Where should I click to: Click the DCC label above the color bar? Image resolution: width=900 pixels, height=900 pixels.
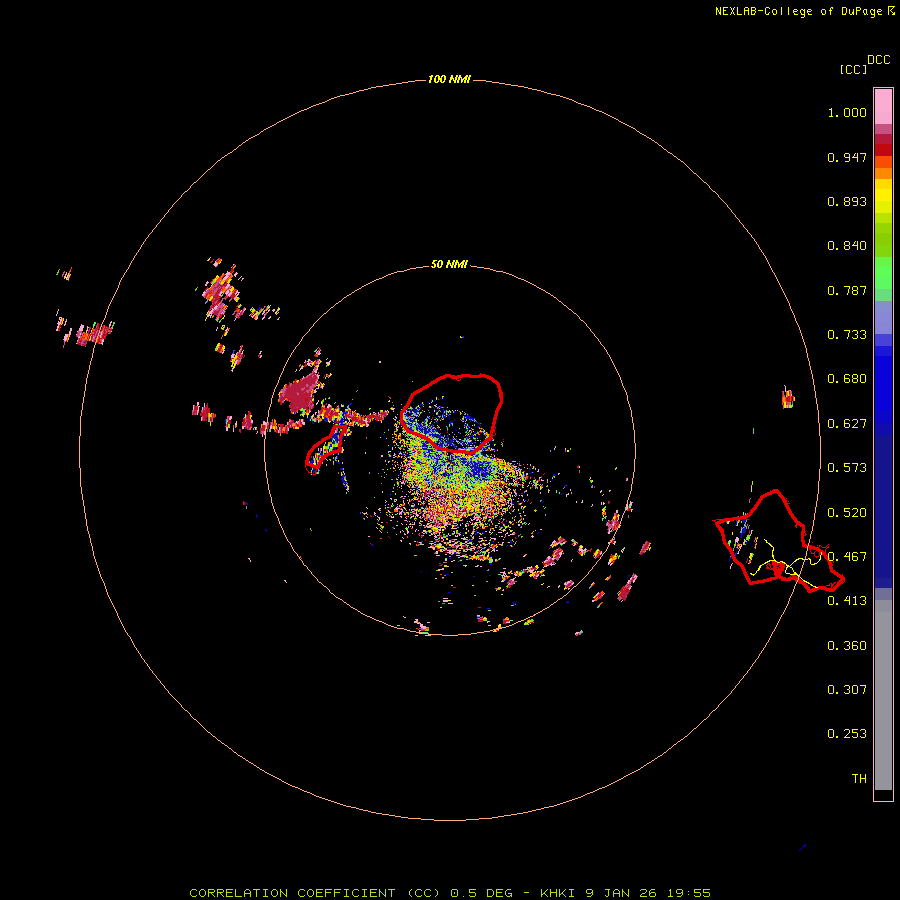[879, 59]
